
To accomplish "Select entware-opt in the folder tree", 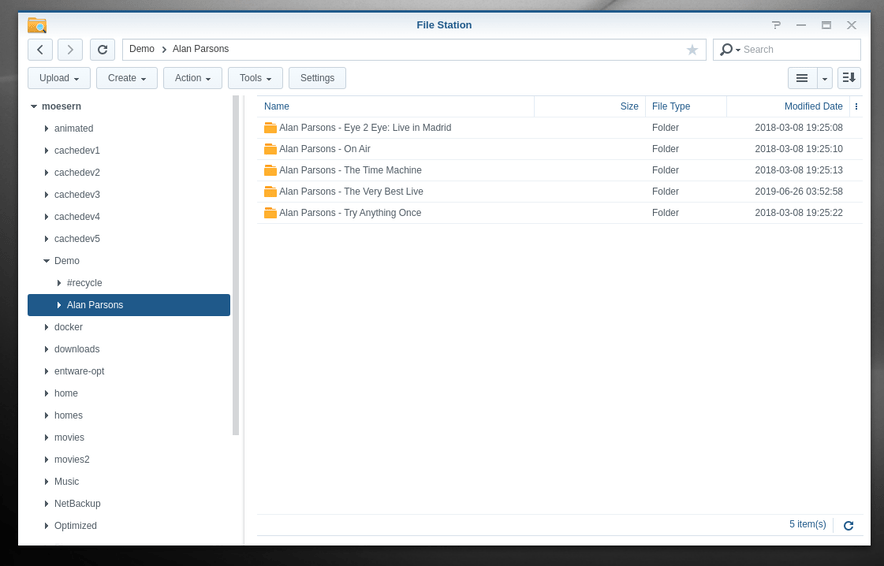I will coord(79,371).
